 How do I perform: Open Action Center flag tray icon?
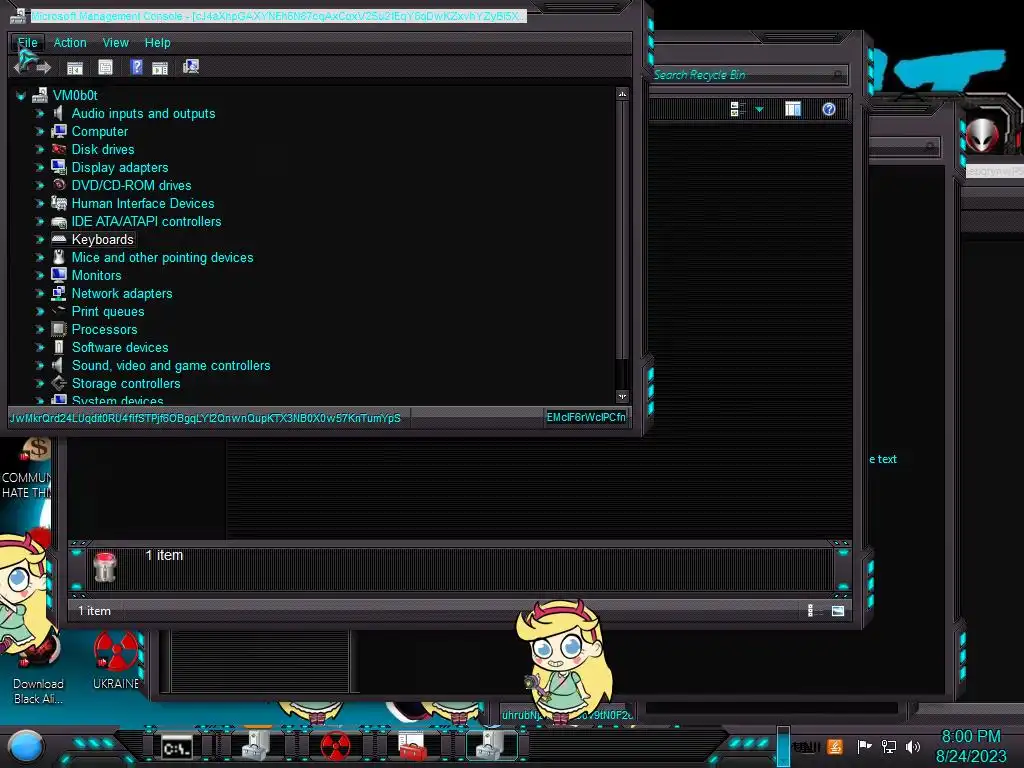point(864,746)
